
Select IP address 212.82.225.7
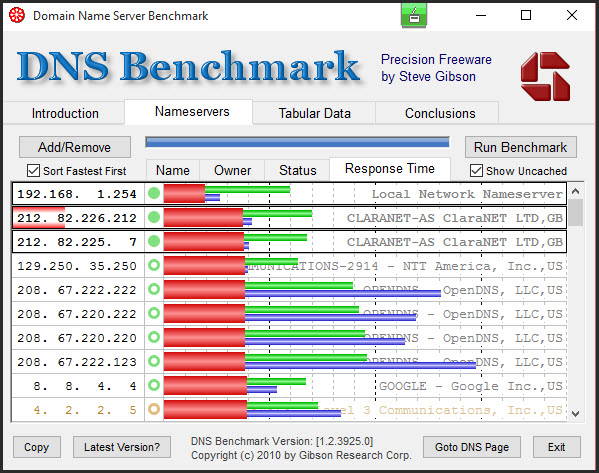[77, 242]
